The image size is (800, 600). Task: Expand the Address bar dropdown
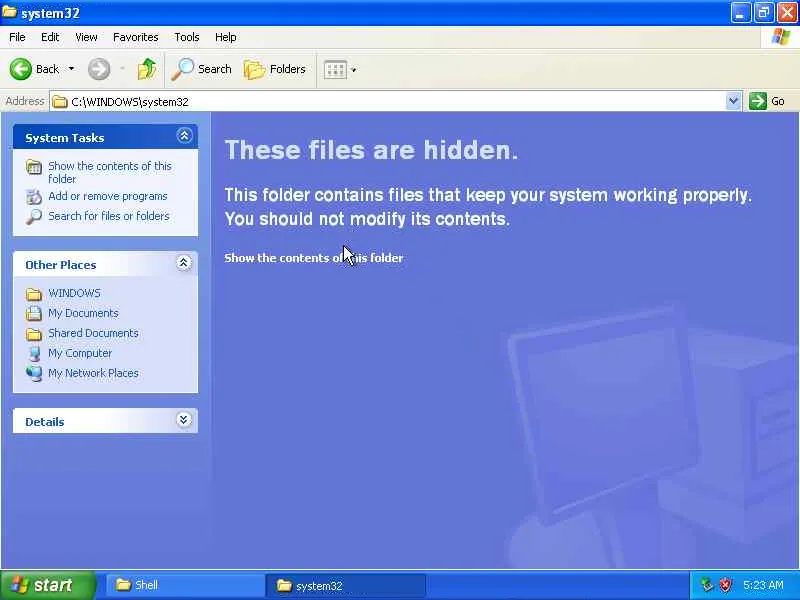pyautogui.click(x=733, y=101)
